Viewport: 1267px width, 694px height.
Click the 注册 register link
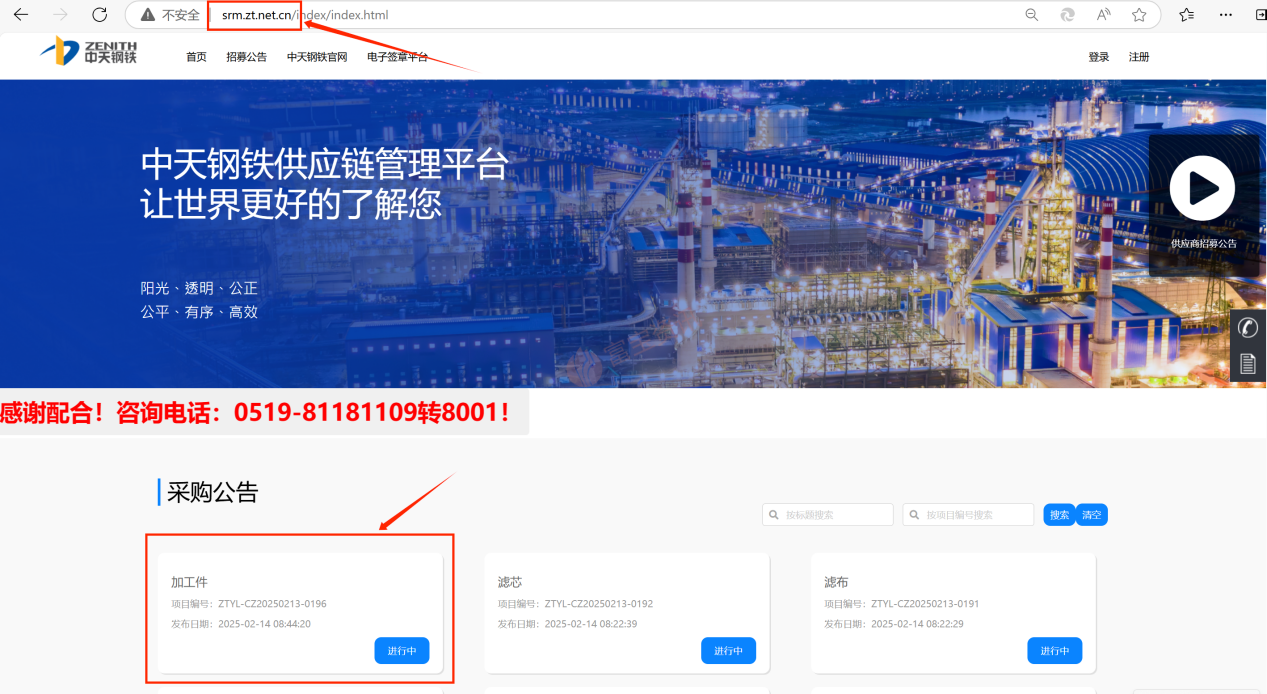[1139, 57]
